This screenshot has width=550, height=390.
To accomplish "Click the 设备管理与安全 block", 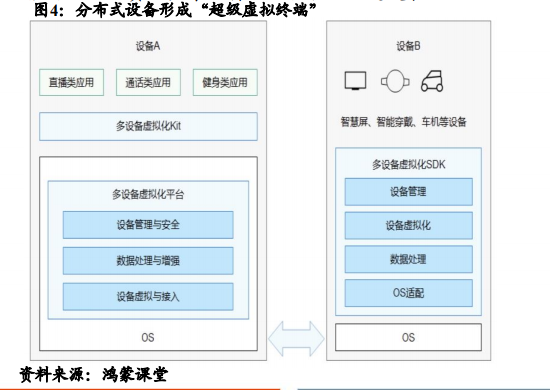I will point(148,225).
